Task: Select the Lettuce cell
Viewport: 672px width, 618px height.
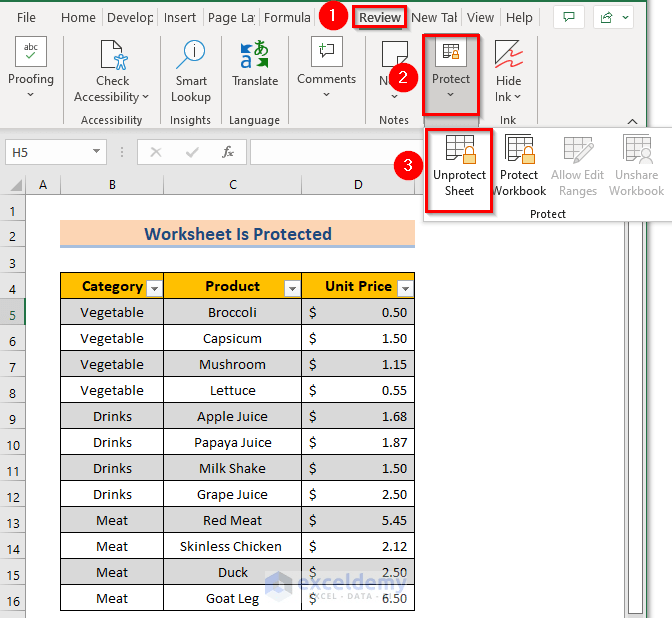Action: (x=232, y=390)
